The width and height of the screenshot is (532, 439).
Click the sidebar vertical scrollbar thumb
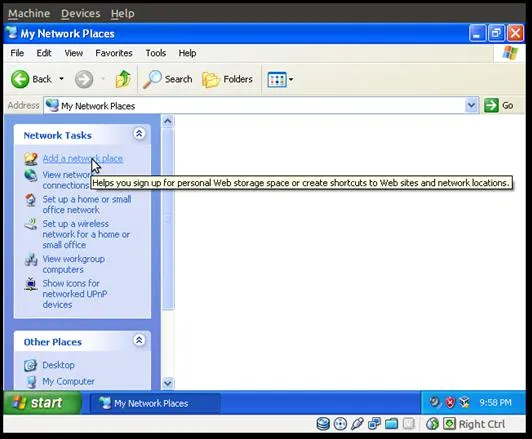(x=168, y=220)
